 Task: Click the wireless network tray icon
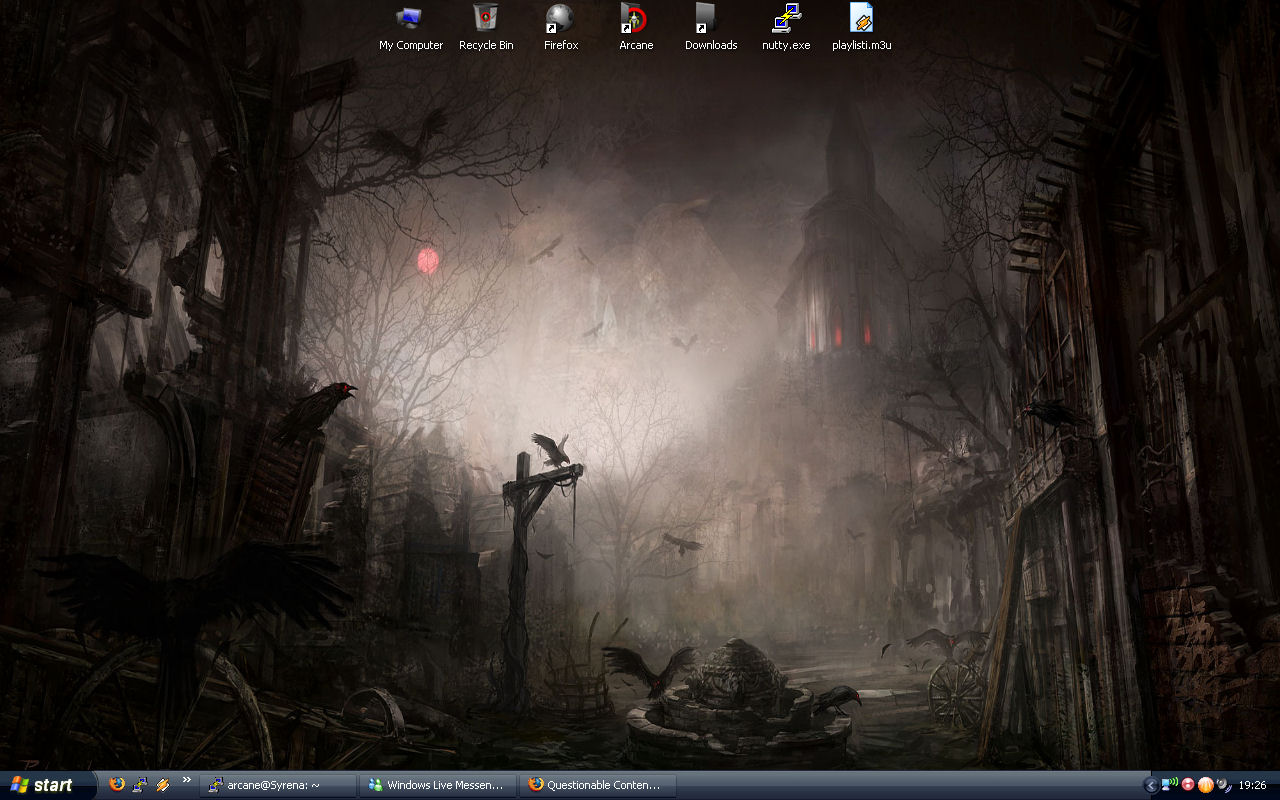coord(1169,785)
